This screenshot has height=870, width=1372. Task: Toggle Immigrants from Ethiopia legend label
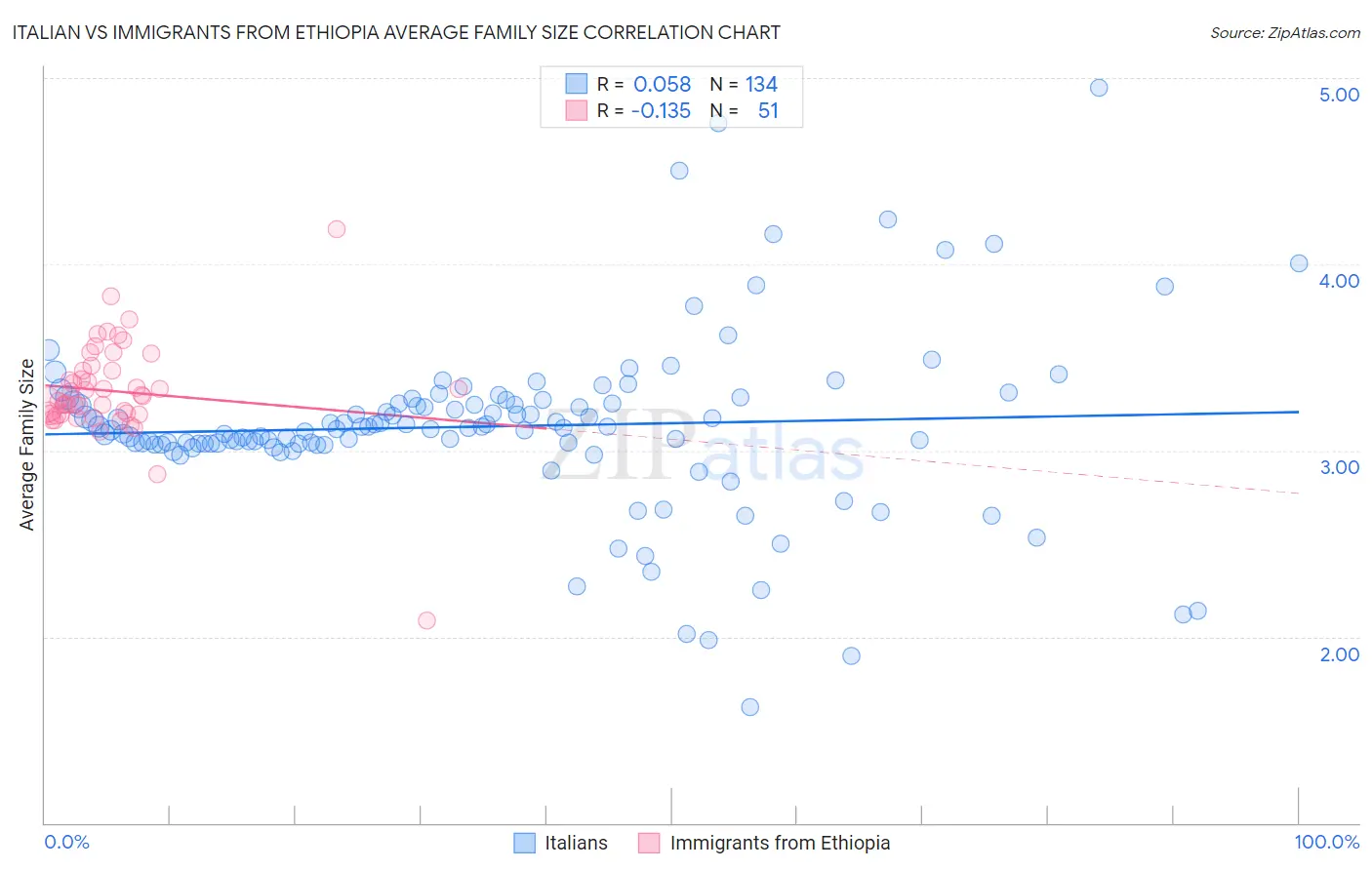(780, 843)
